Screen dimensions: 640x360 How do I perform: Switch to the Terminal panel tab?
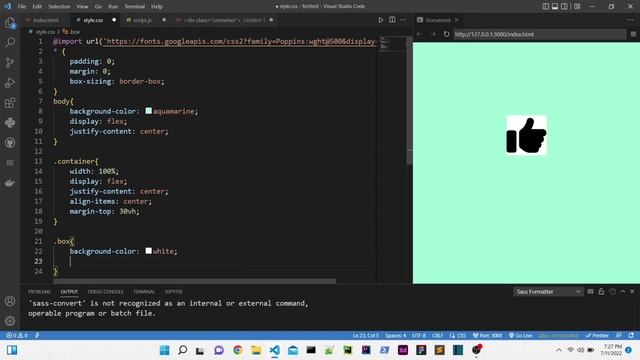[x=144, y=291]
